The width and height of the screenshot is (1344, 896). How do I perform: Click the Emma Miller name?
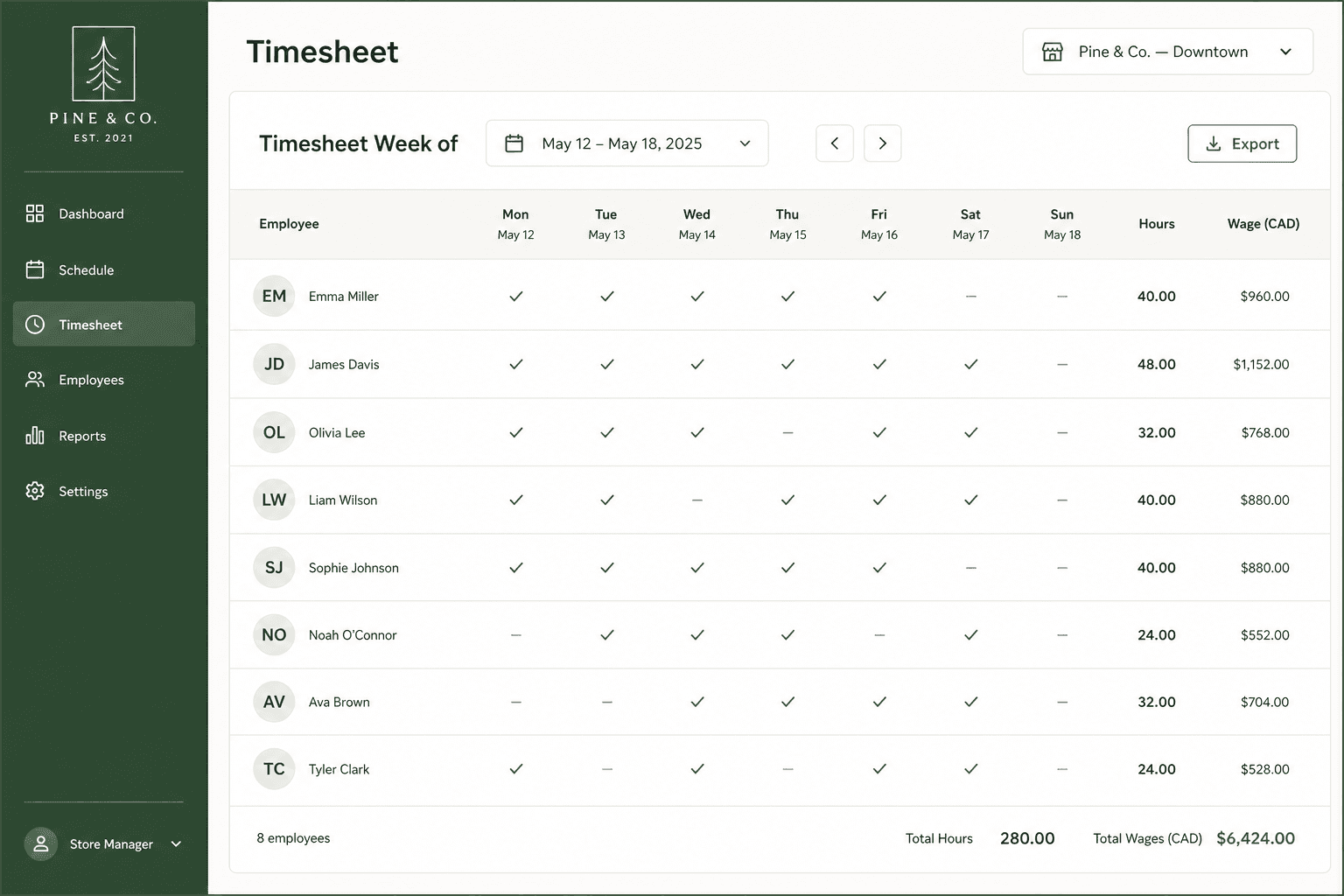tap(344, 297)
